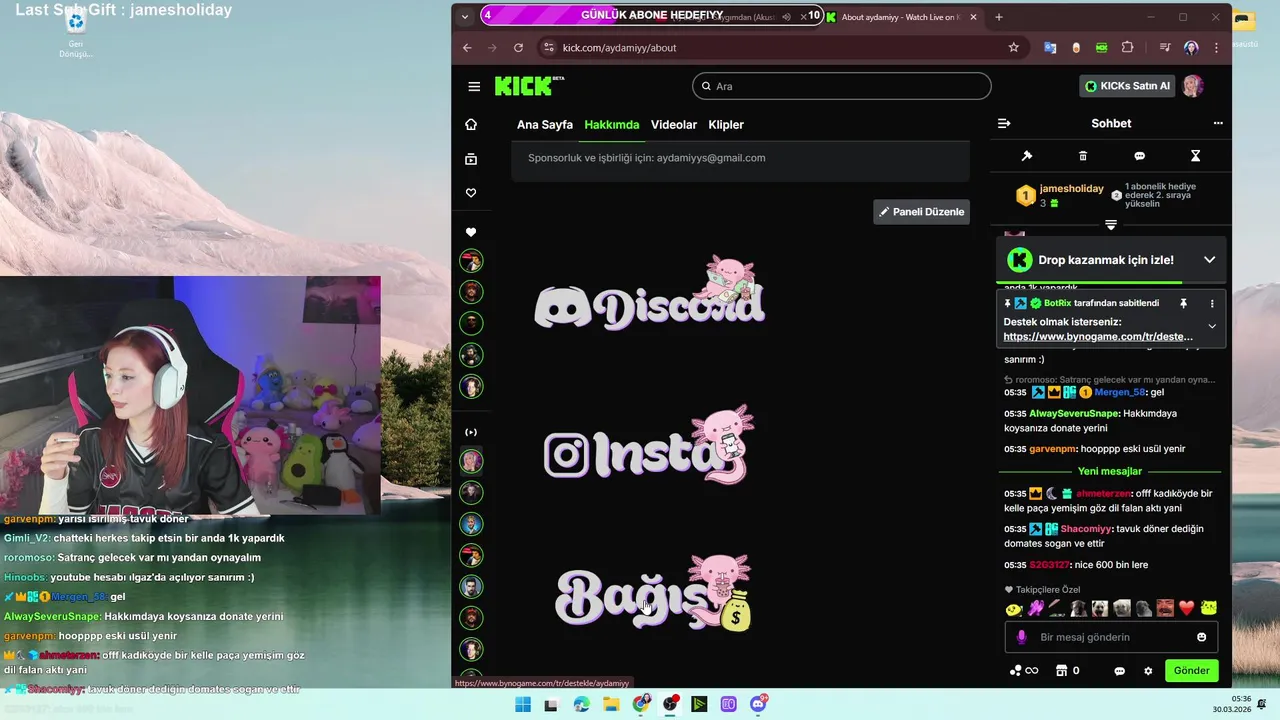Click the live broadcast sidebar icon
The image size is (1280, 720).
[471, 432]
